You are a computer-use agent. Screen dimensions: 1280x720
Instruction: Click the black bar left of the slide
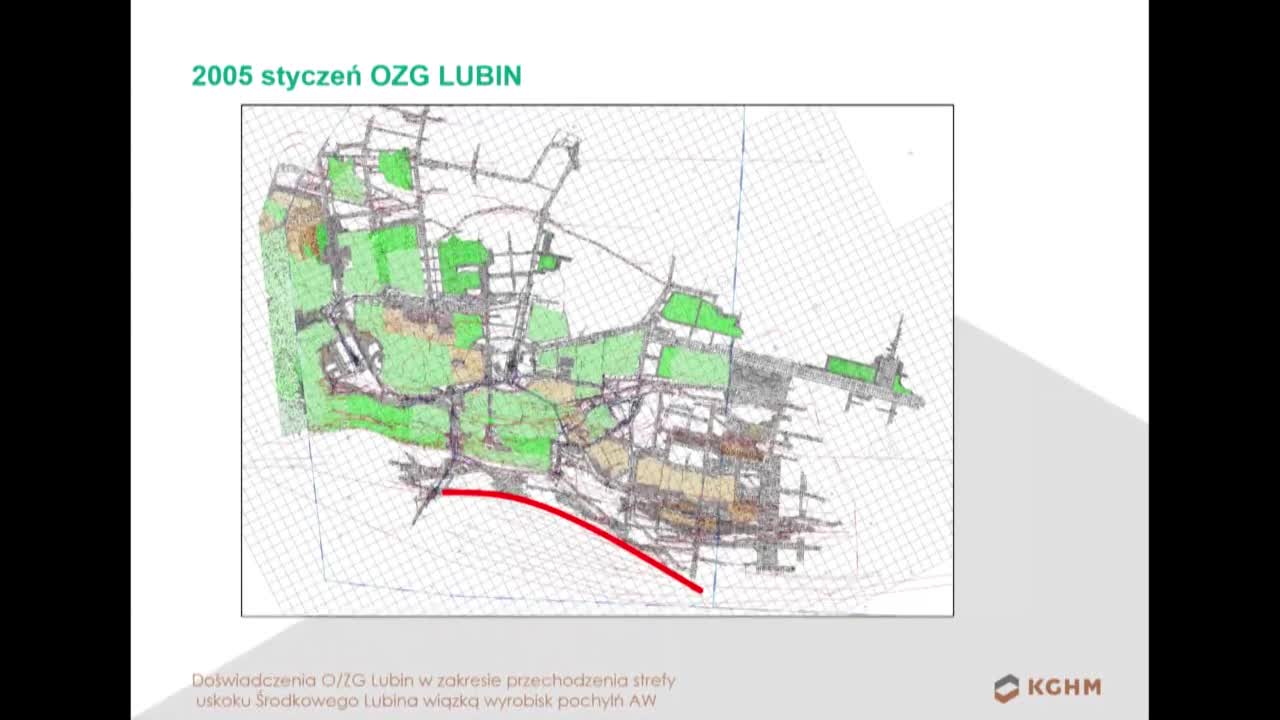coord(65,360)
